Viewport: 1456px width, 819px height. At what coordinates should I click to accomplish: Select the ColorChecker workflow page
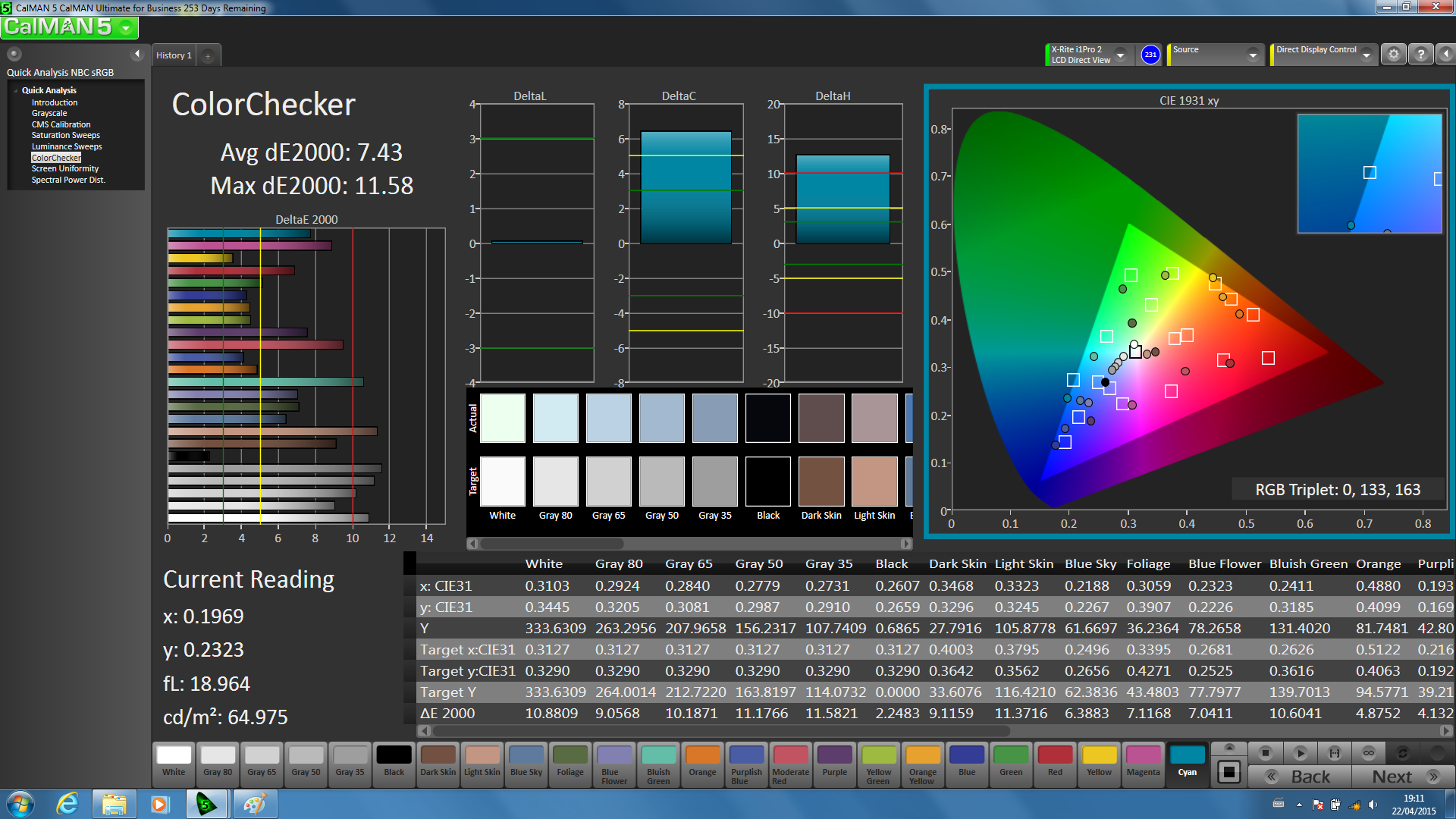pyautogui.click(x=56, y=158)
